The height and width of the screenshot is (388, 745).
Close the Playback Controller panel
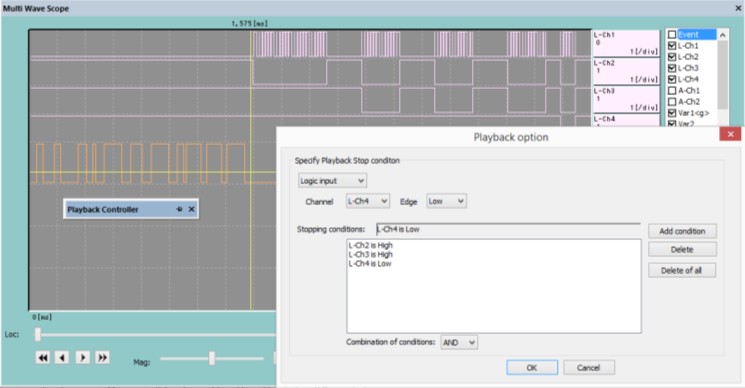[x=191, y=209]
